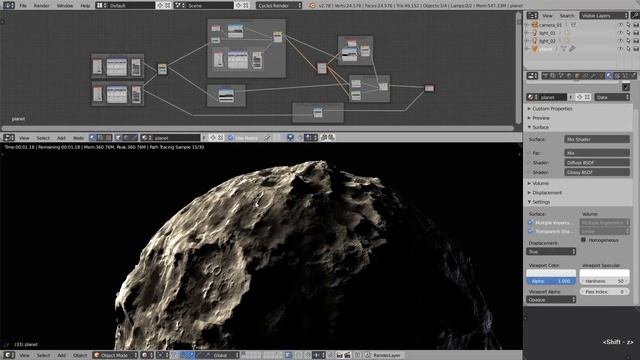Click the Diffuse BSDF shader button
640x360 pixels.
pyautogui.click(x=597, y=162)
